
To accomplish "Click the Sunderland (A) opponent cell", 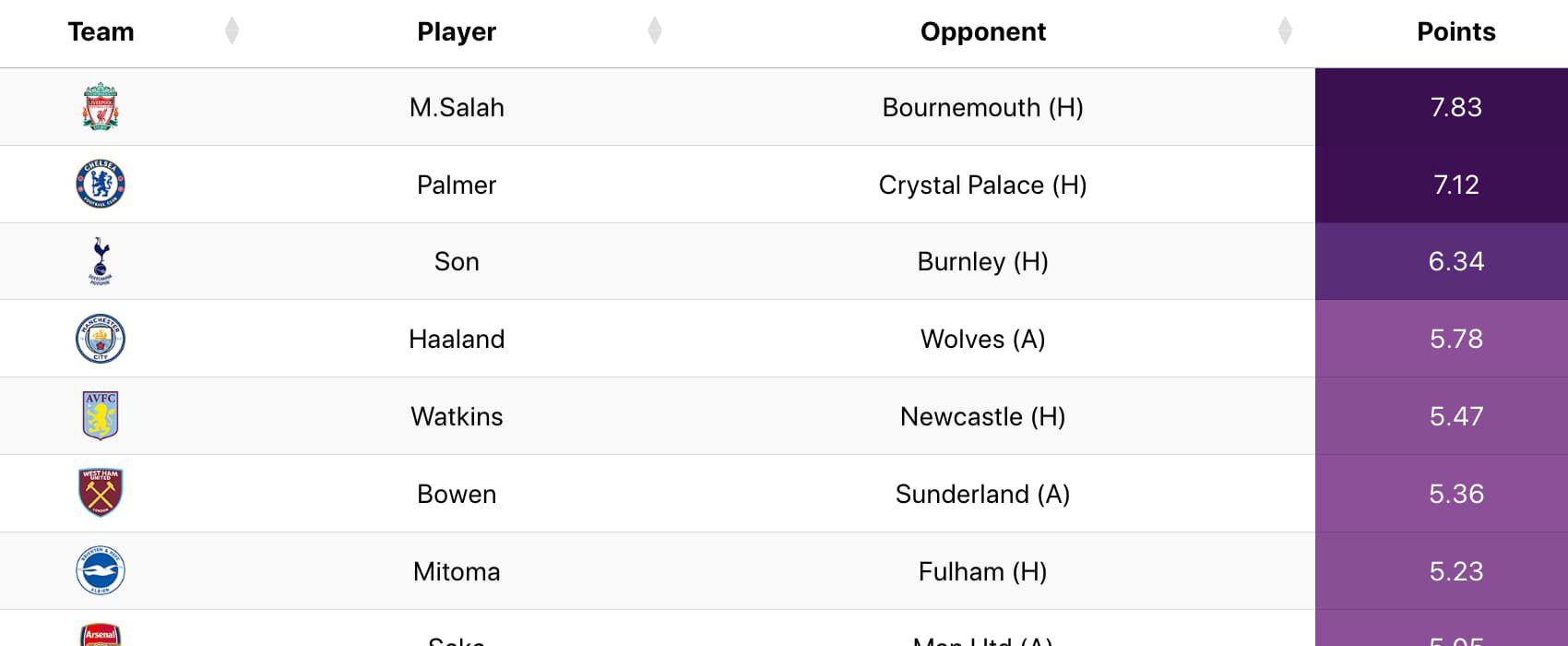I will coord(982,494).
